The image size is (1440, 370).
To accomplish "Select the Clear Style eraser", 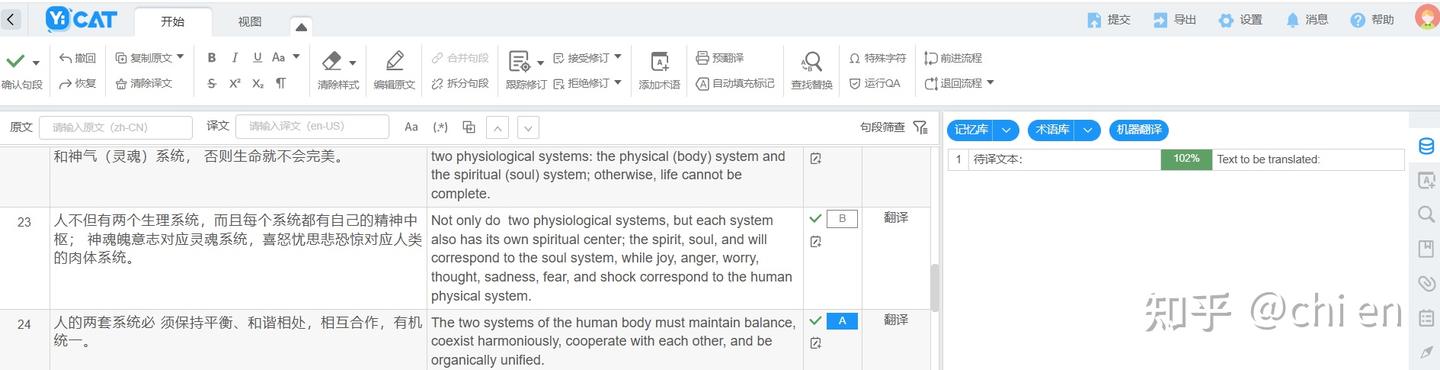I will [338, 70].
